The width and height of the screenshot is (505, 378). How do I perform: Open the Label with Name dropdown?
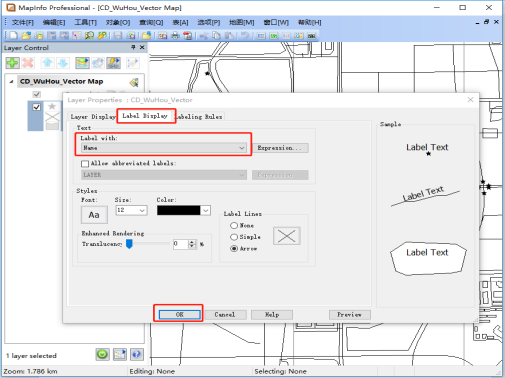pos(164,148)
